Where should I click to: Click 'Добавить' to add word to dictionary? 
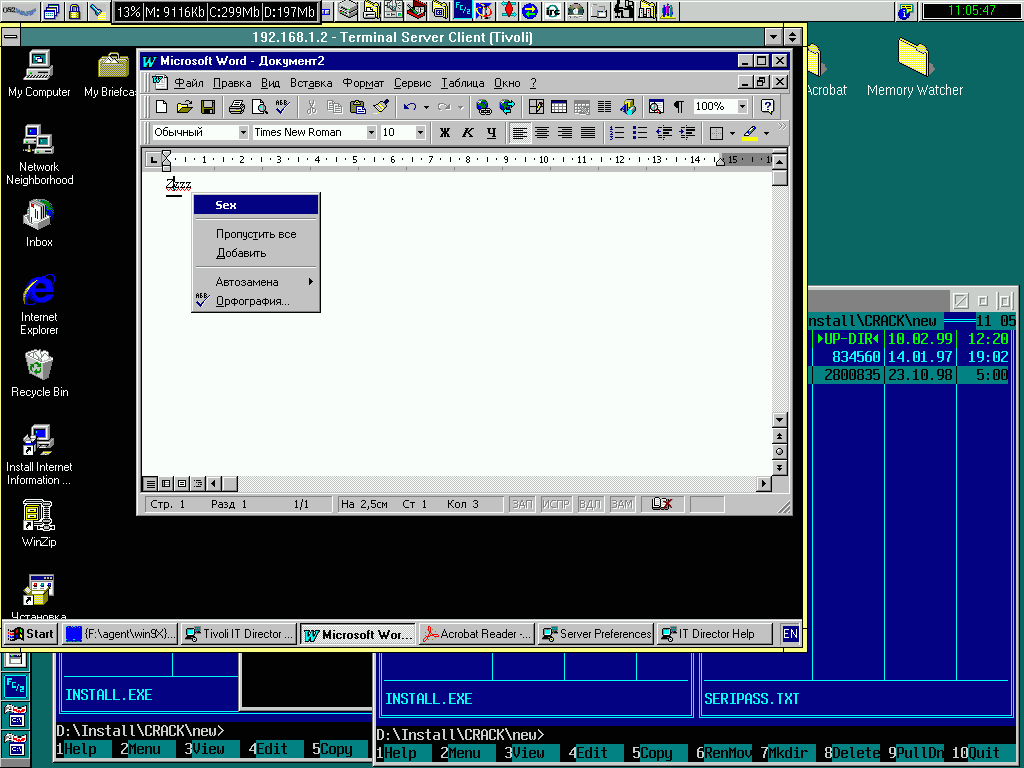256,253
